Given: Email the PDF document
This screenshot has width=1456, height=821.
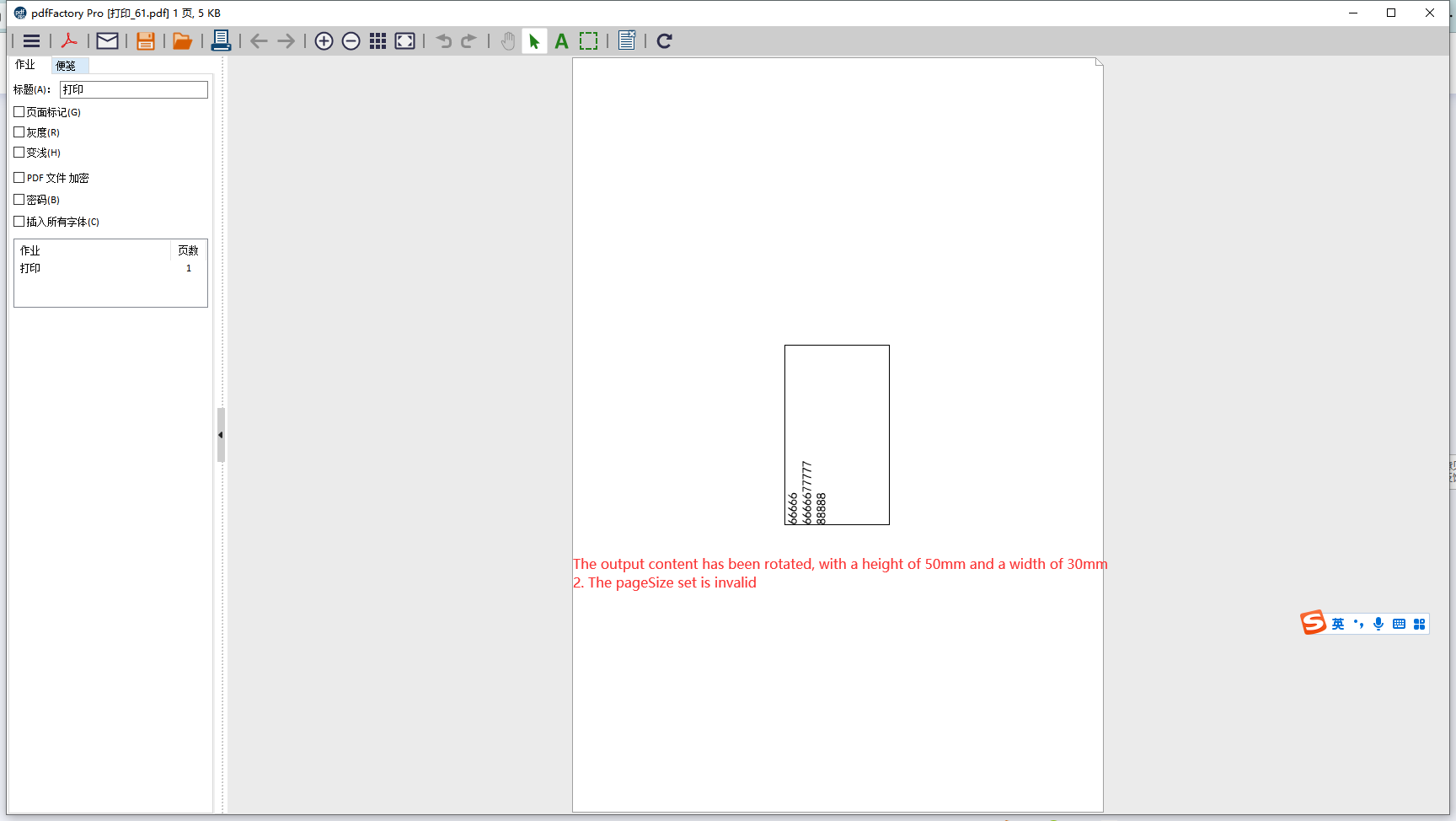Looking at the screenshot, I should coord(106,40).
